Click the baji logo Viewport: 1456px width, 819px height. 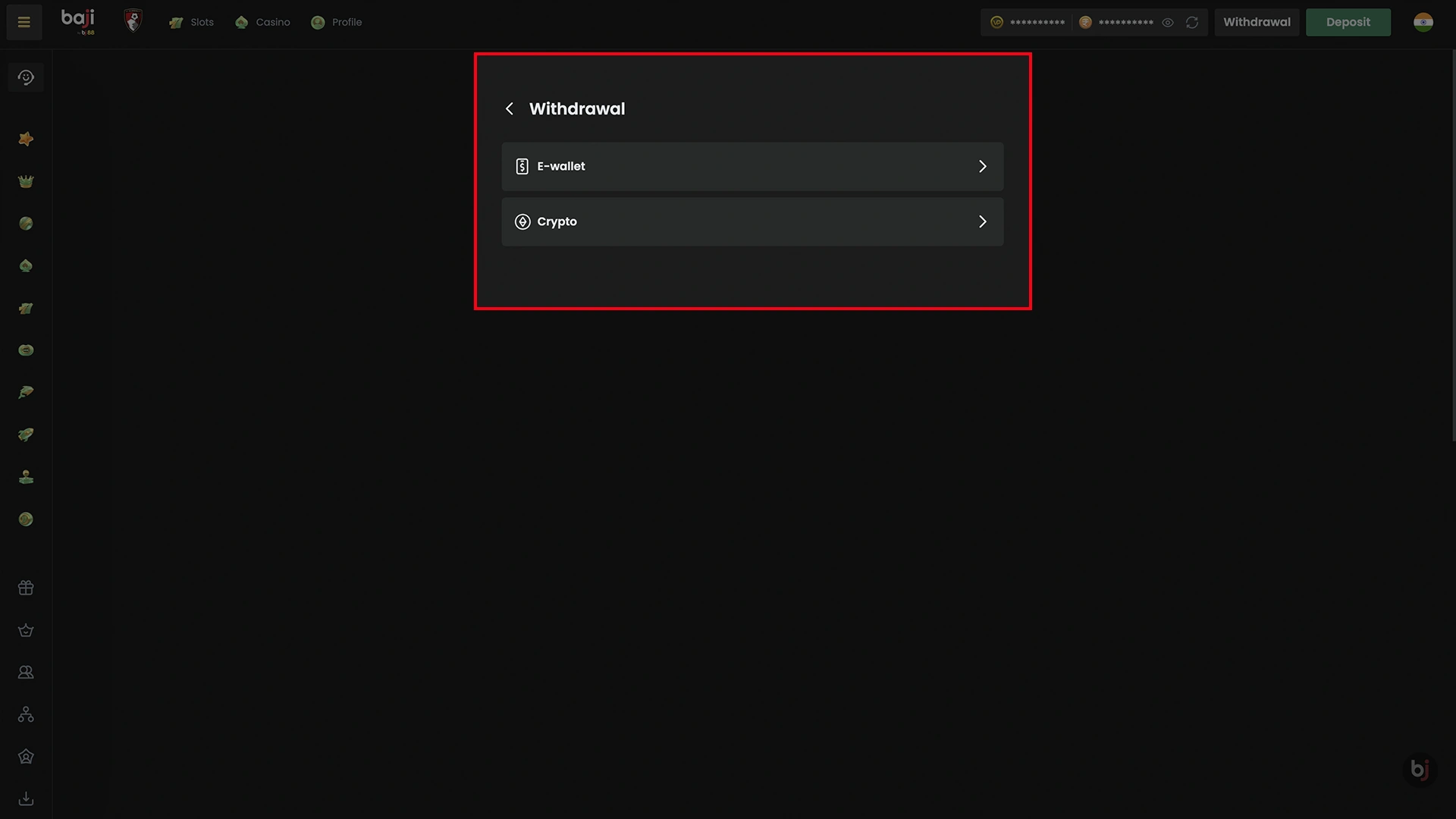78,20
